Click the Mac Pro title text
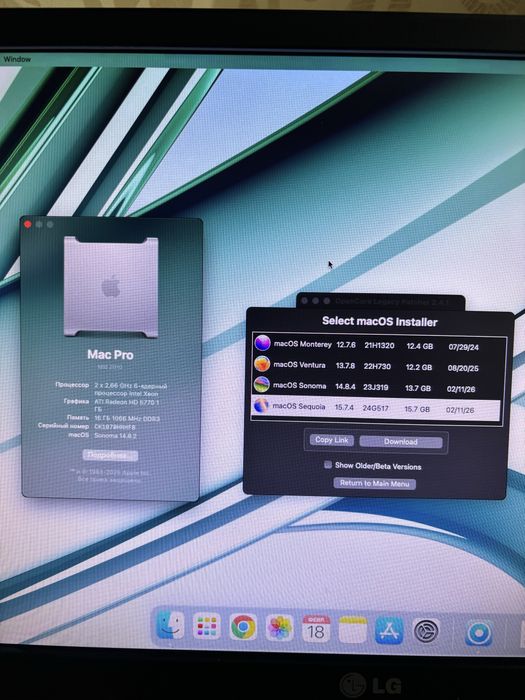 [110, 354]
